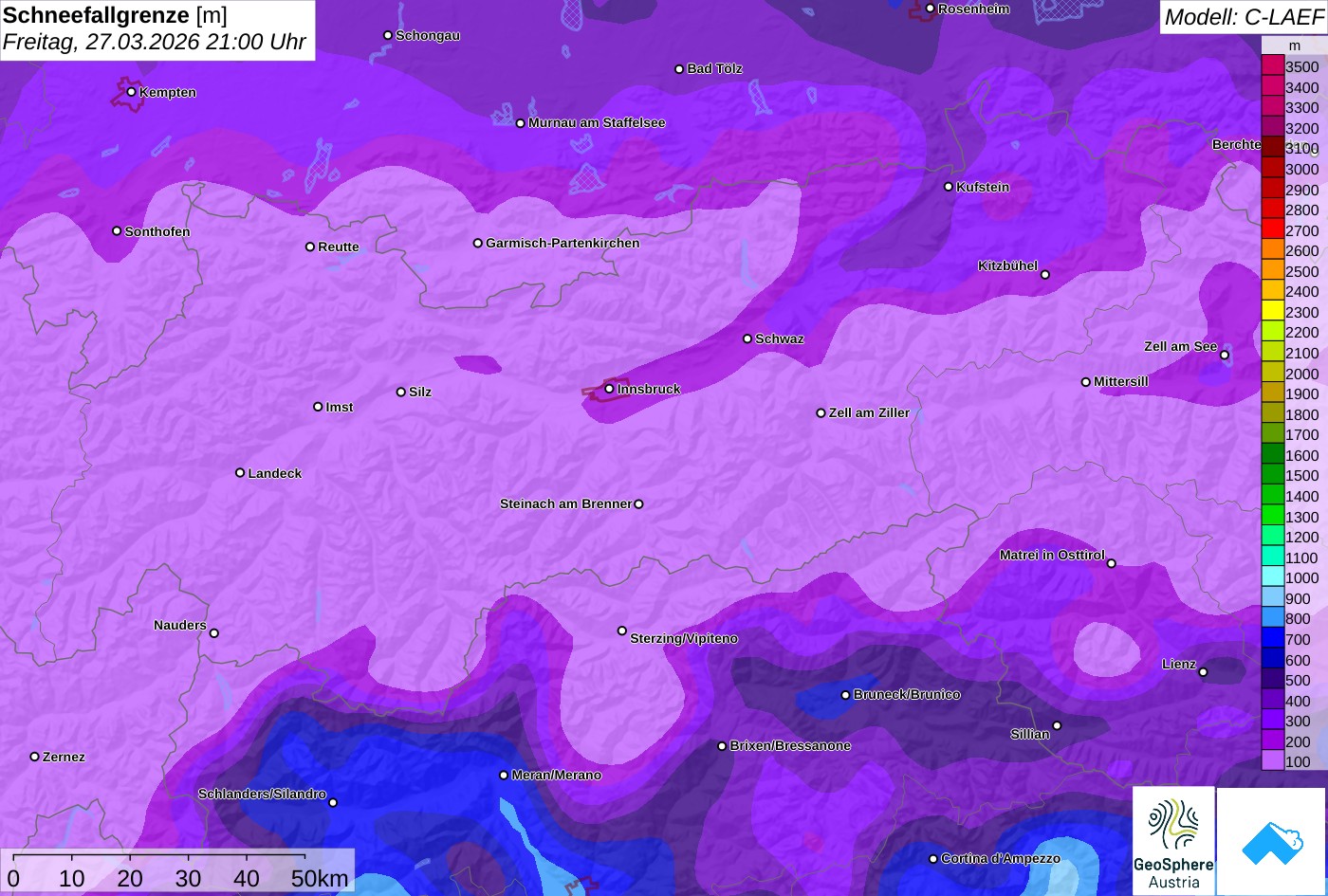The image size is (1328, 896).
Task: Select the Steinach am Brenner marker dot
Action: 638,504
